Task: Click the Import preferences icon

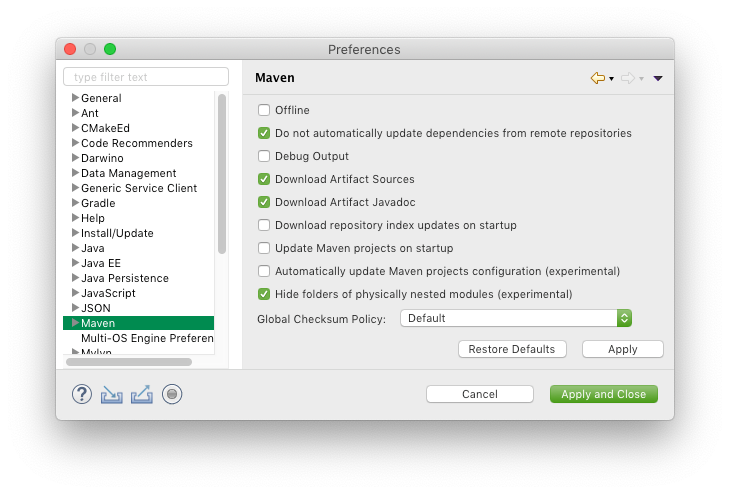Action: pos(111,394)
